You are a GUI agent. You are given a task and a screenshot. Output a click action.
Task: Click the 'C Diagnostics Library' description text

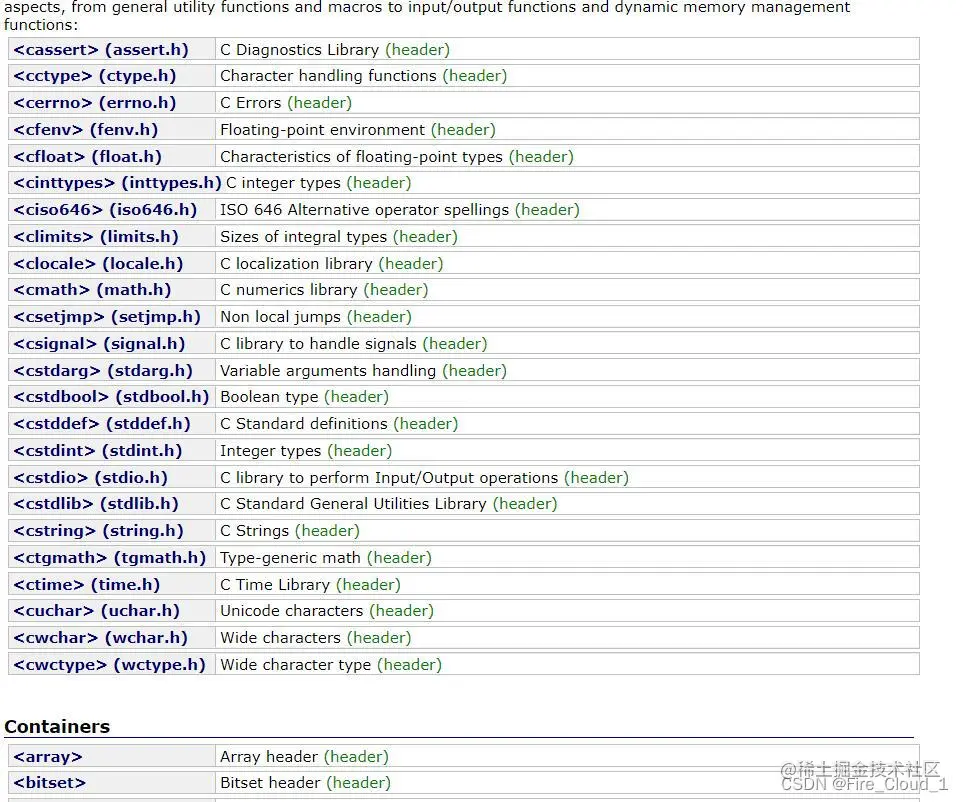pyautogui.click(x=300, y=49)
